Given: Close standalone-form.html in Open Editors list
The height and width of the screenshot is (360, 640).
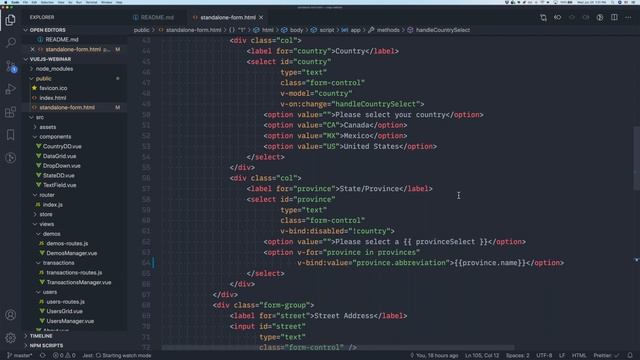Looking at the screenshot, I should pos(33,49).
